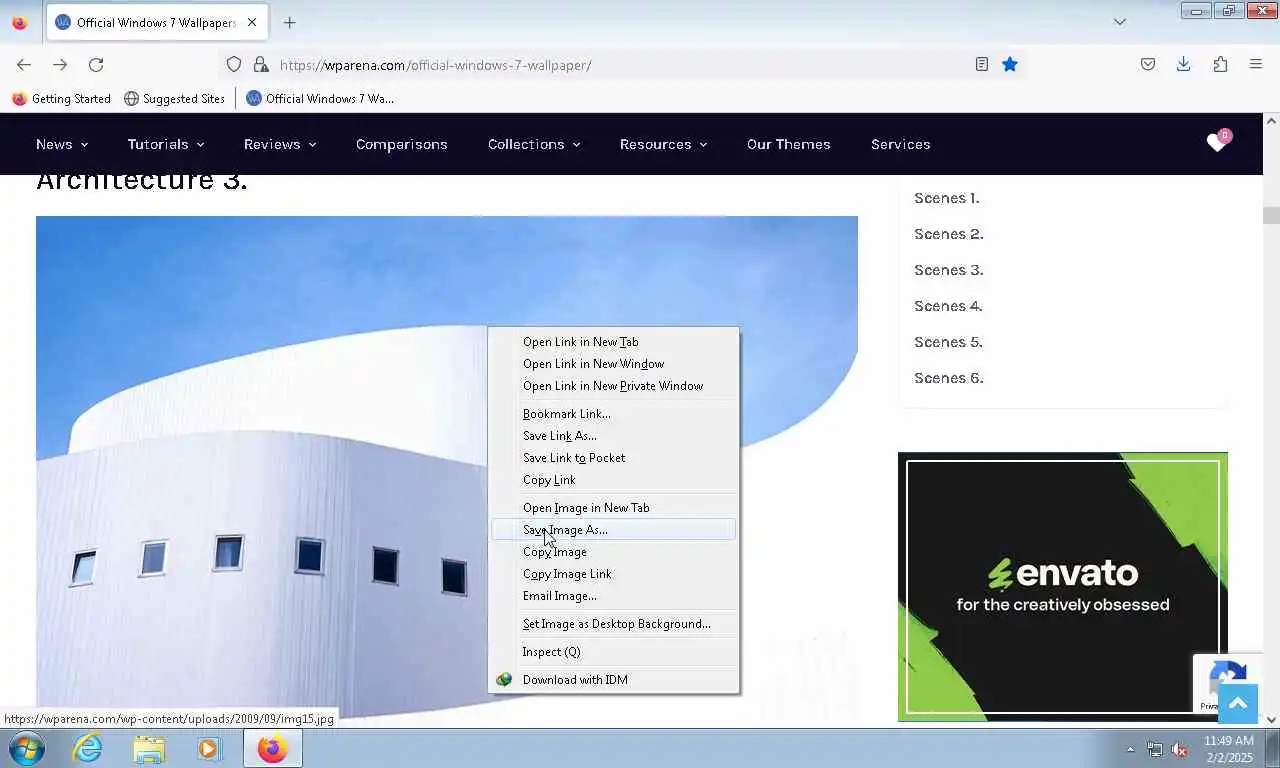Click the address bar URL field
The height and width of the screenshot is (768, 1280).
[620, 65]
